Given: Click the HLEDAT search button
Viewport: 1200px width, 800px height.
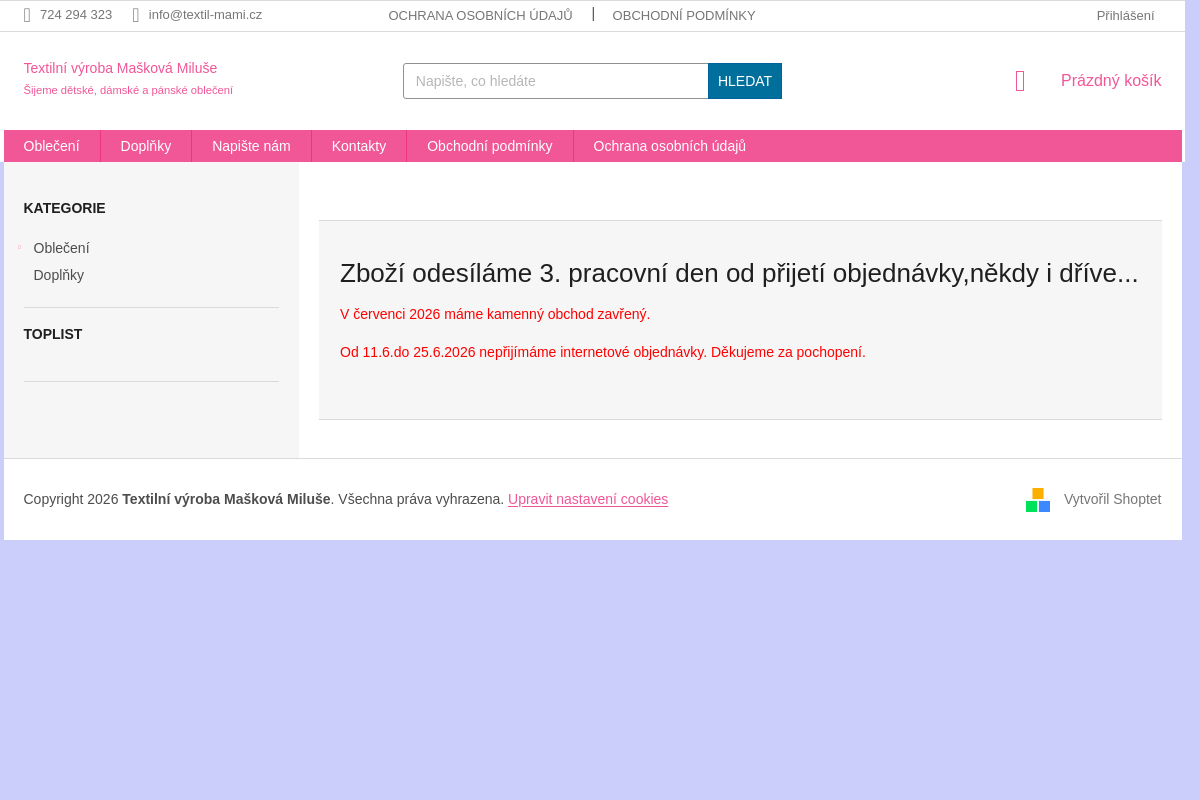Looking at the screenshot, I should tap(745, 81).
